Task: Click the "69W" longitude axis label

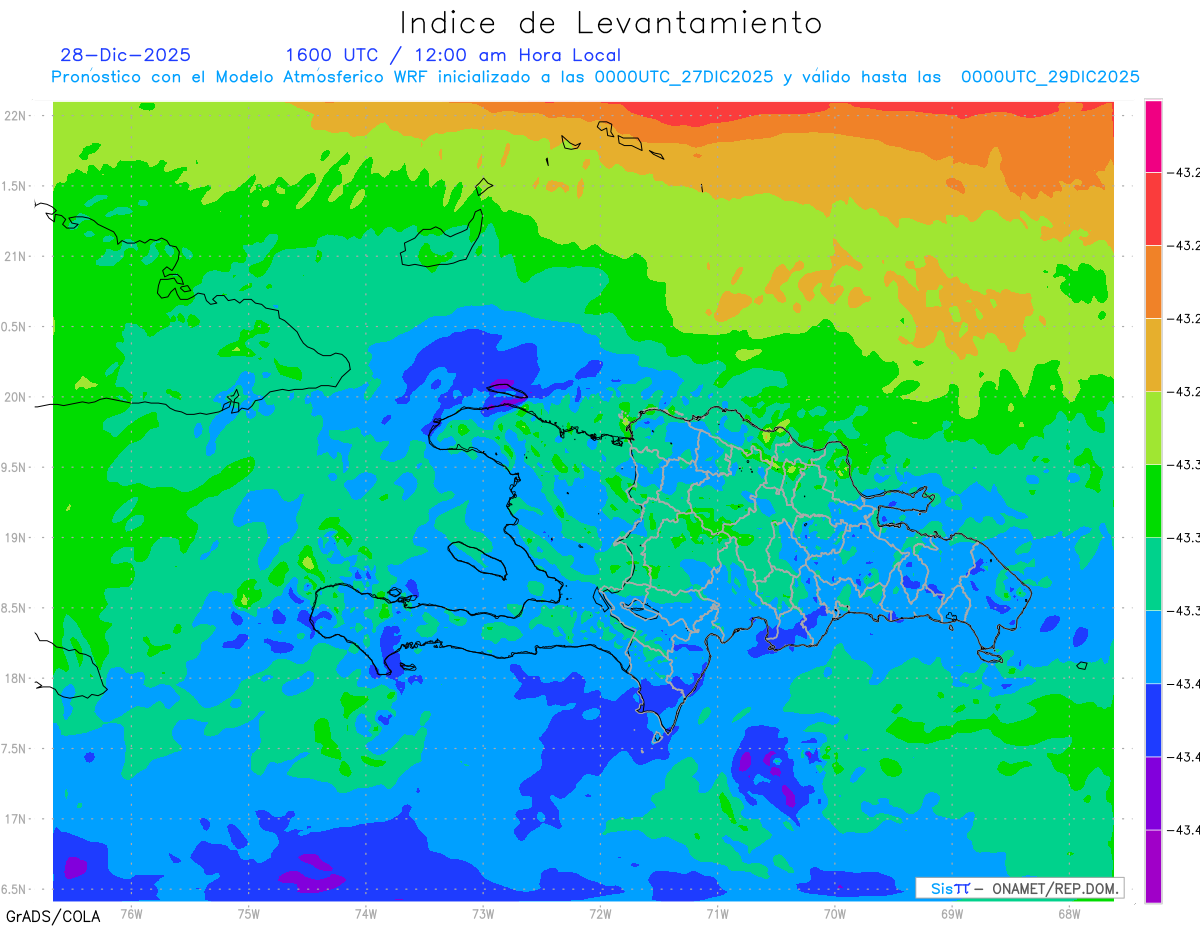Action: click(x=951, y=913)
